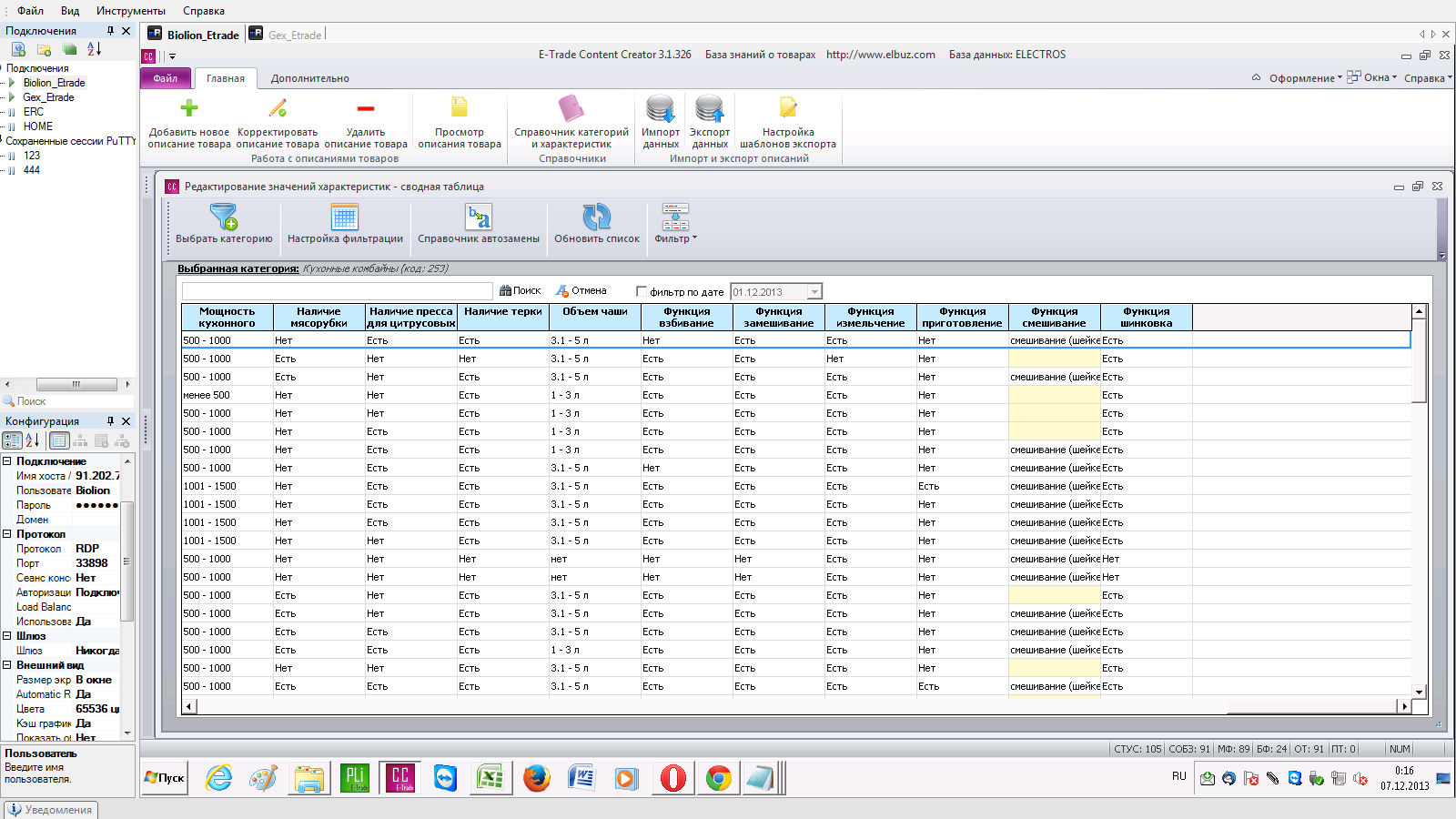
Task: Open the categories and characteristics reference book
Action: pos(571,108)
